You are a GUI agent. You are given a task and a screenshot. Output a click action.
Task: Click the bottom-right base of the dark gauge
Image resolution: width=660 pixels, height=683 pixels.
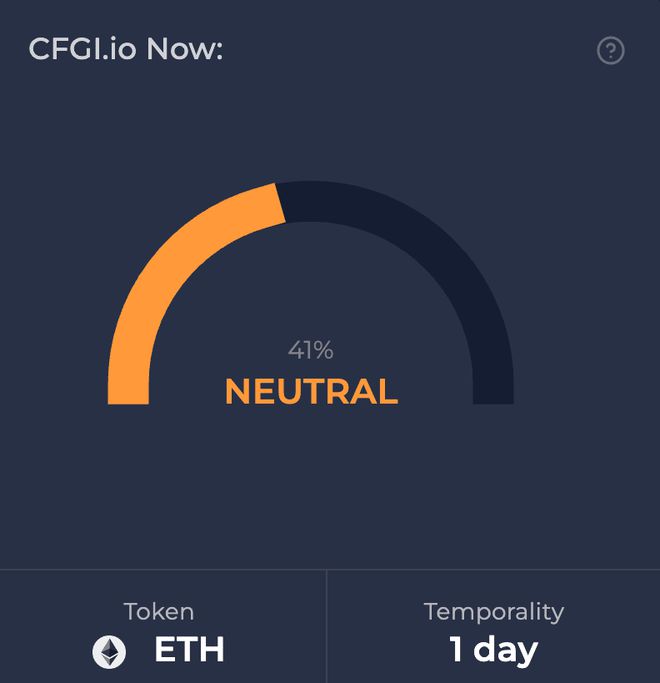coord(493,396)
